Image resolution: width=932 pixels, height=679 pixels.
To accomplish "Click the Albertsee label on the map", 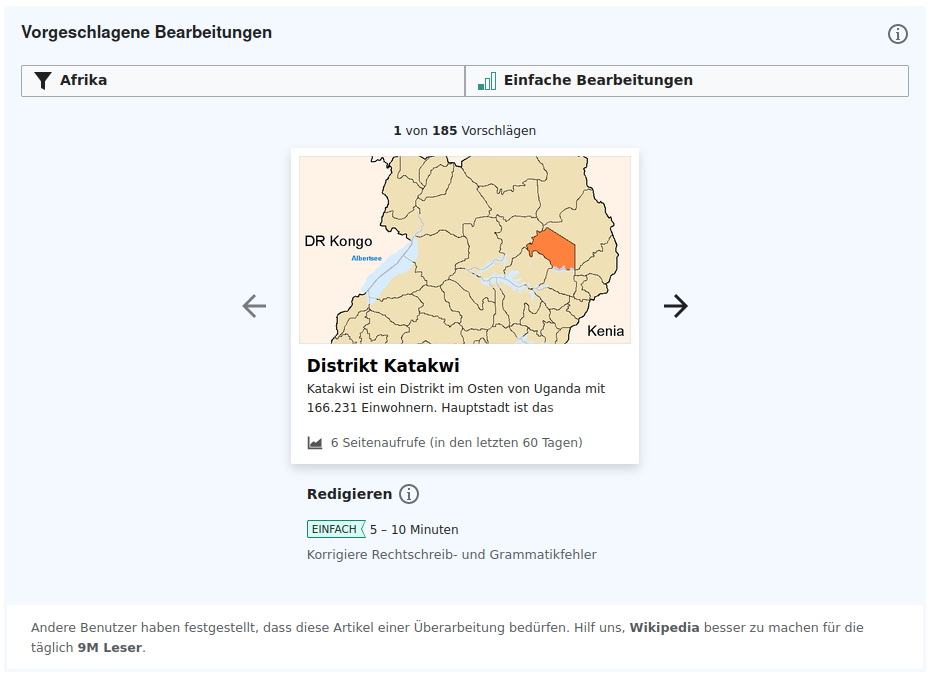I will pos(366,258).
